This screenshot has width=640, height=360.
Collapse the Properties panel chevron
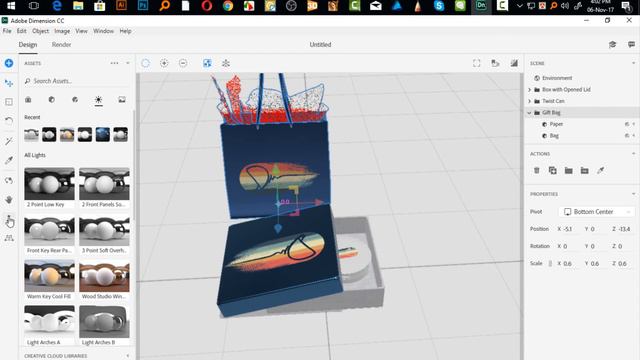tap(633, 194)
